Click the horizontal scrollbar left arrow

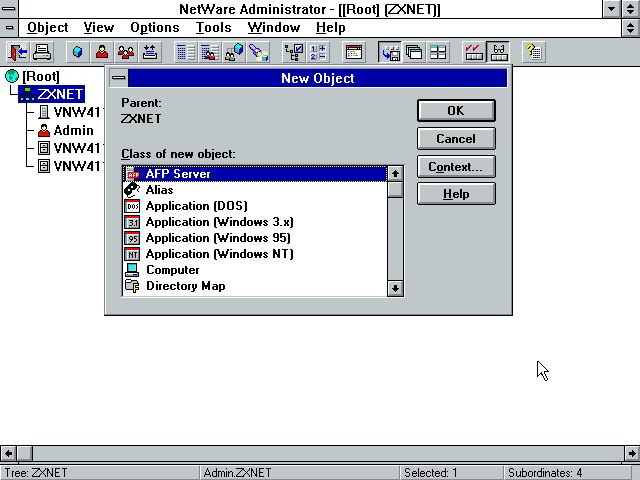click(x=8, y=453)
